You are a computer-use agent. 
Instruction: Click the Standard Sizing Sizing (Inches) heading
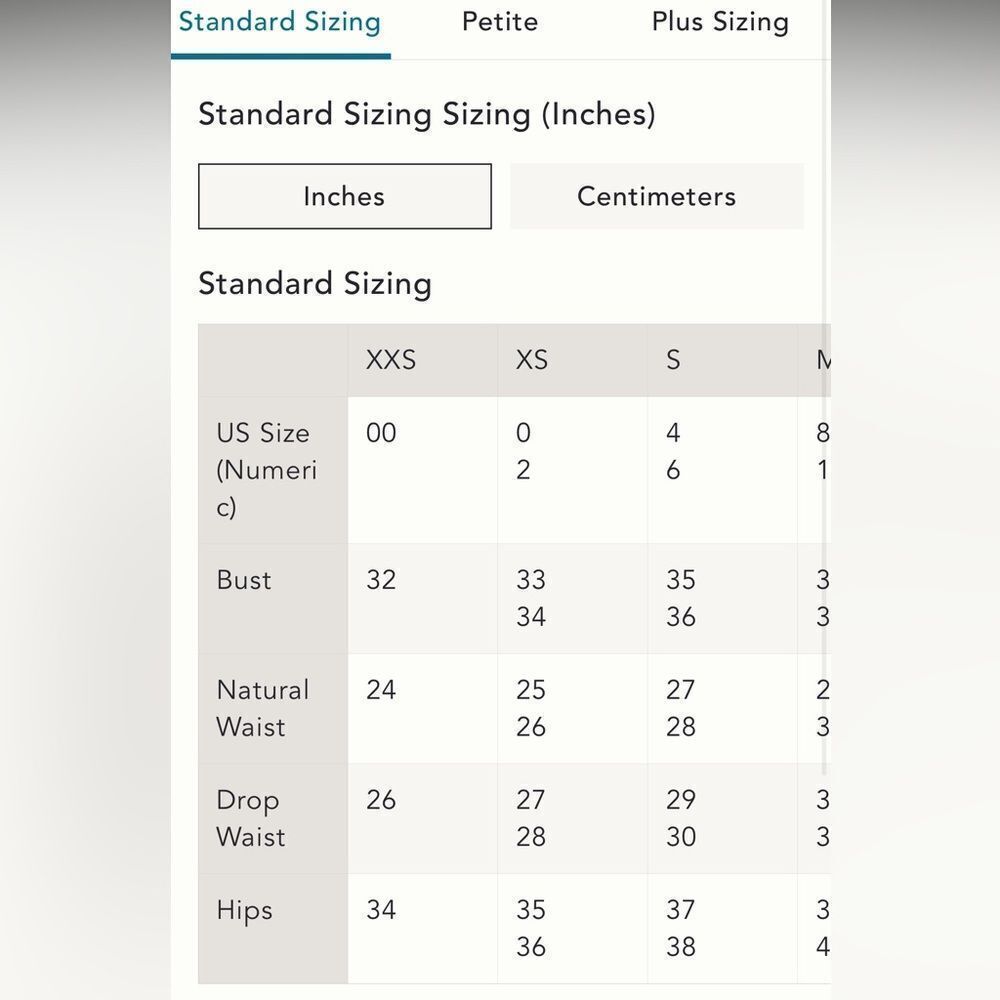pyautogui.click(x=427, y=115)
